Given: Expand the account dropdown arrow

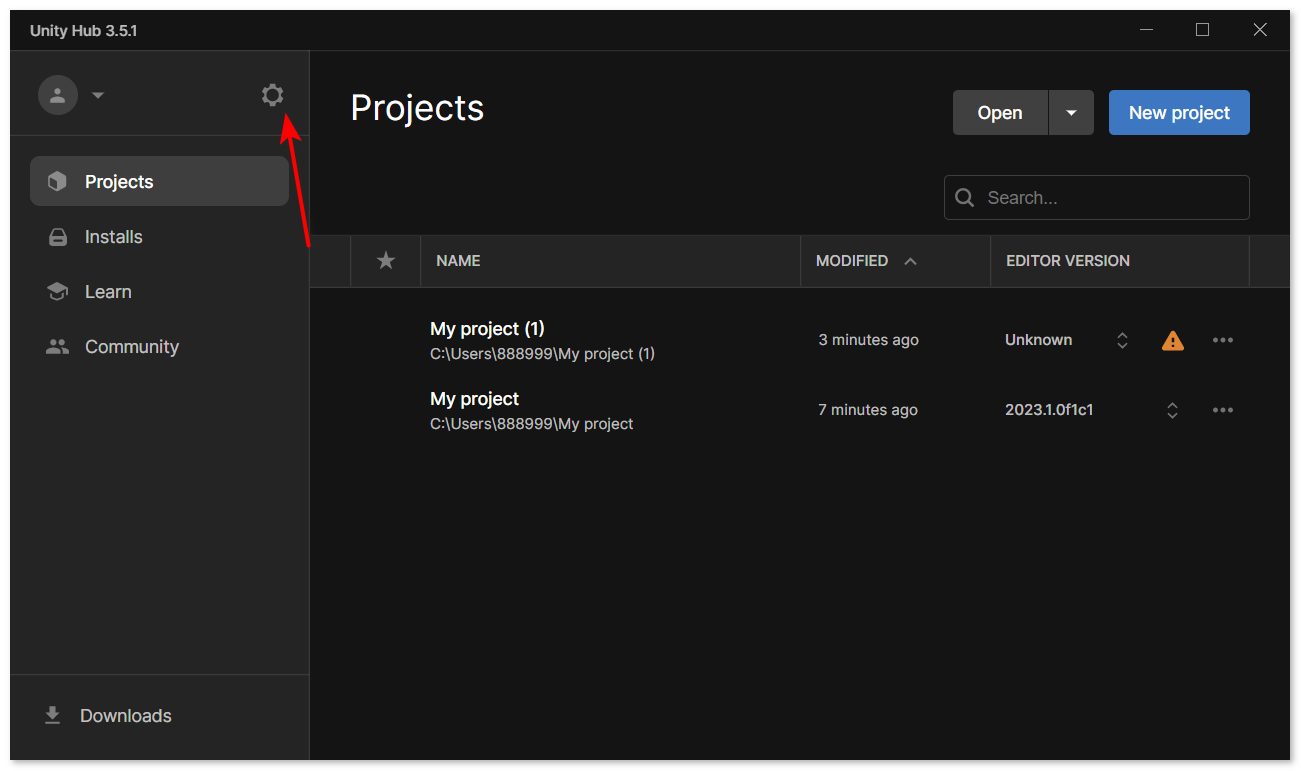Looking at the screenshot, I should point(98,96).
